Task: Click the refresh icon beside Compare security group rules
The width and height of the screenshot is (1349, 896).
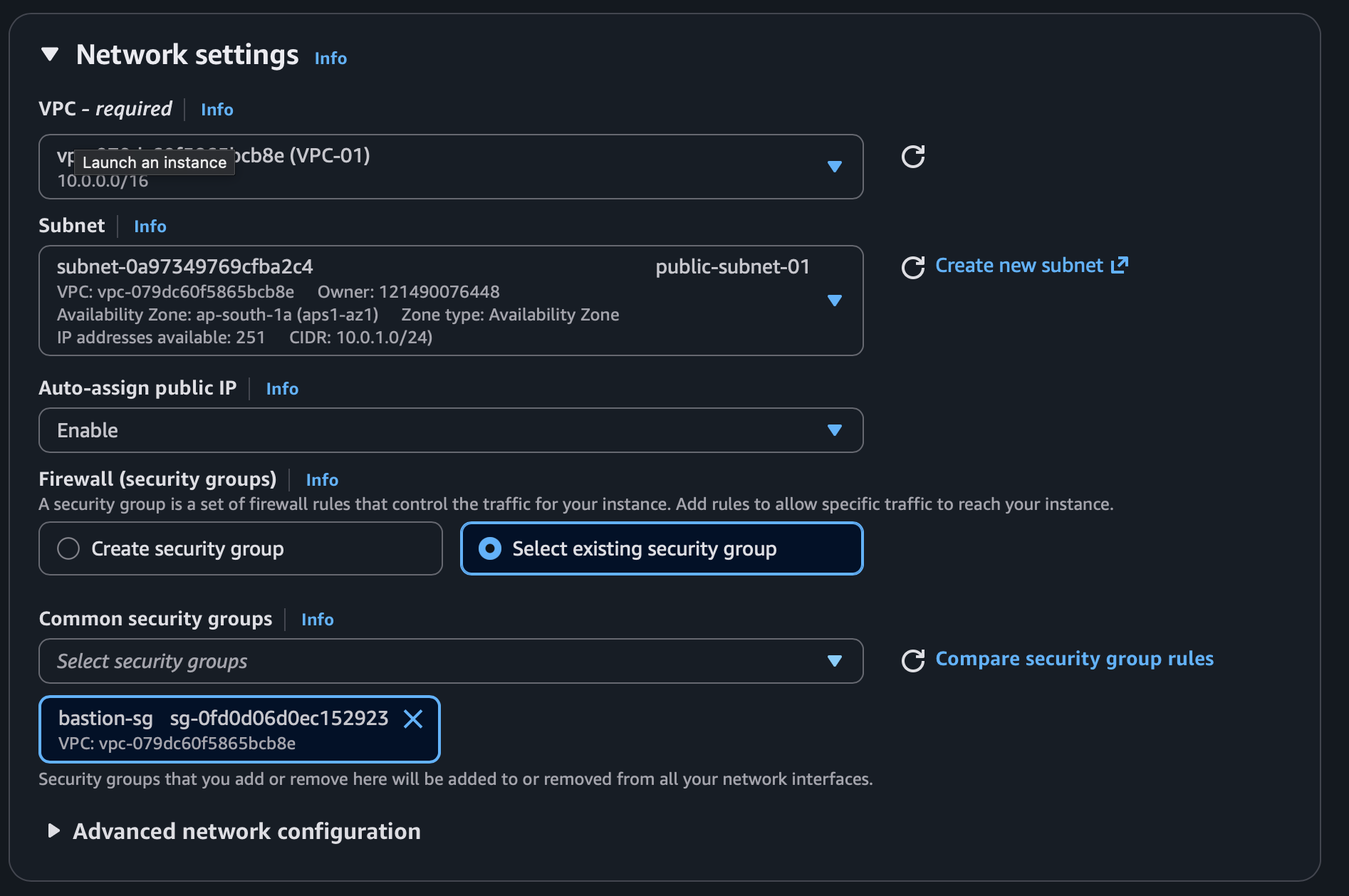Action: [912, 660]
